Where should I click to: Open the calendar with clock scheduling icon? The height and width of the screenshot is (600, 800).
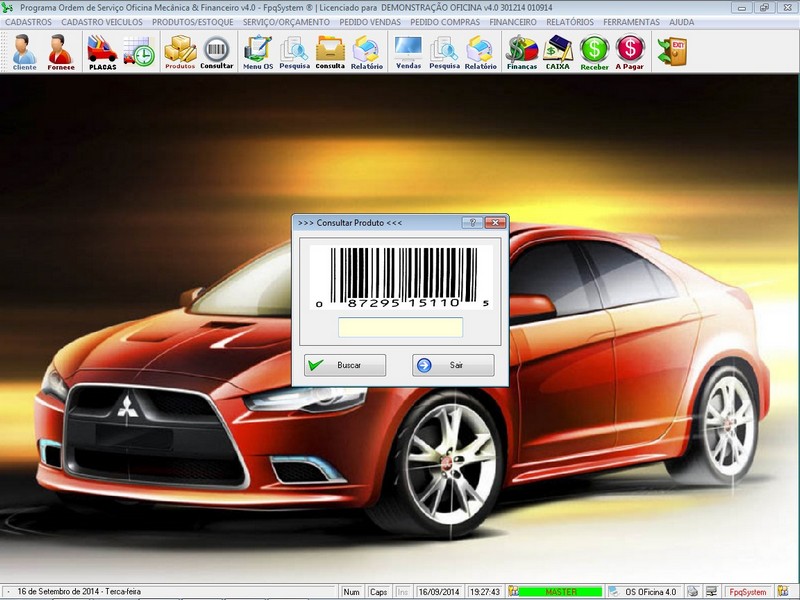click(139, 51)
